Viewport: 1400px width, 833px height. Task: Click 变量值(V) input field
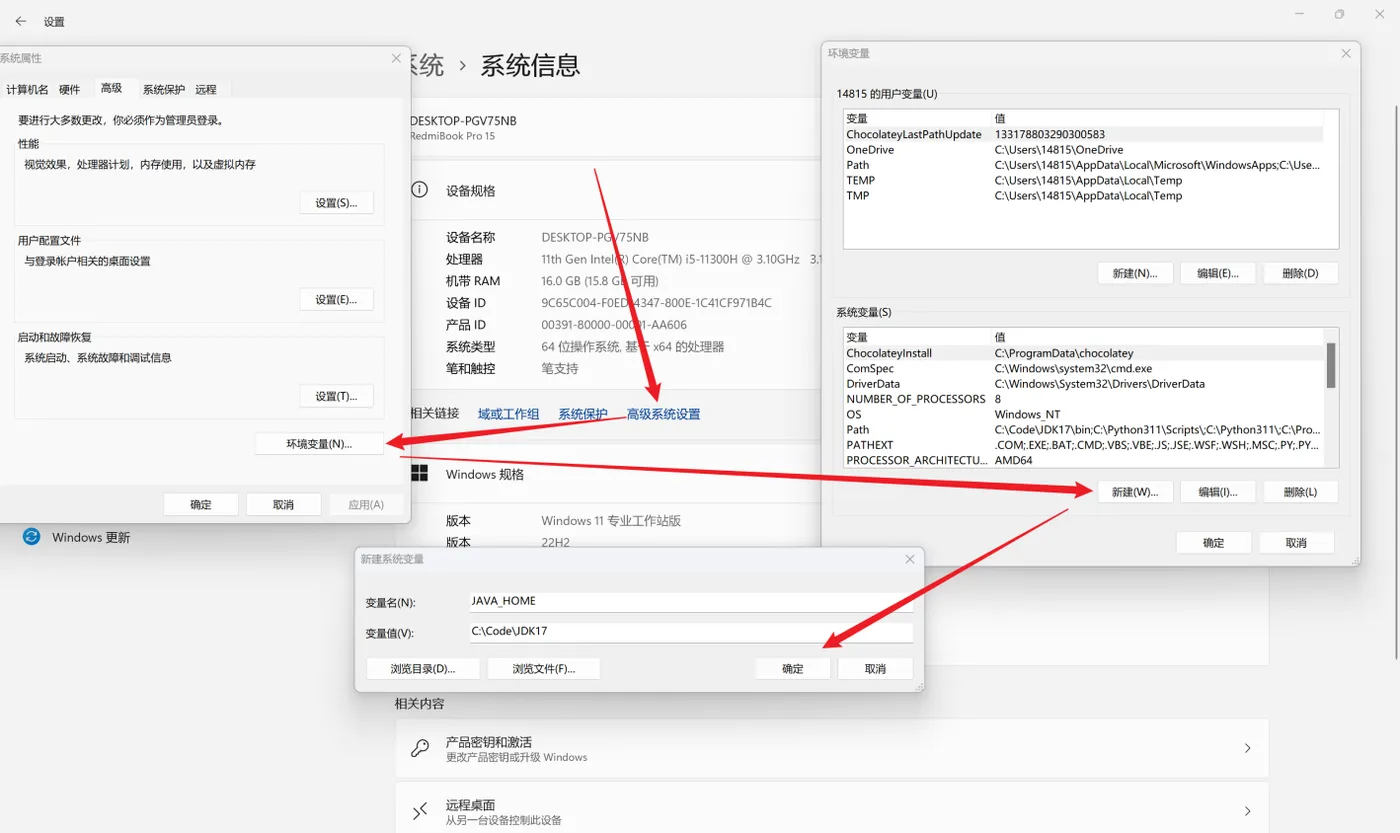[691, 632]
